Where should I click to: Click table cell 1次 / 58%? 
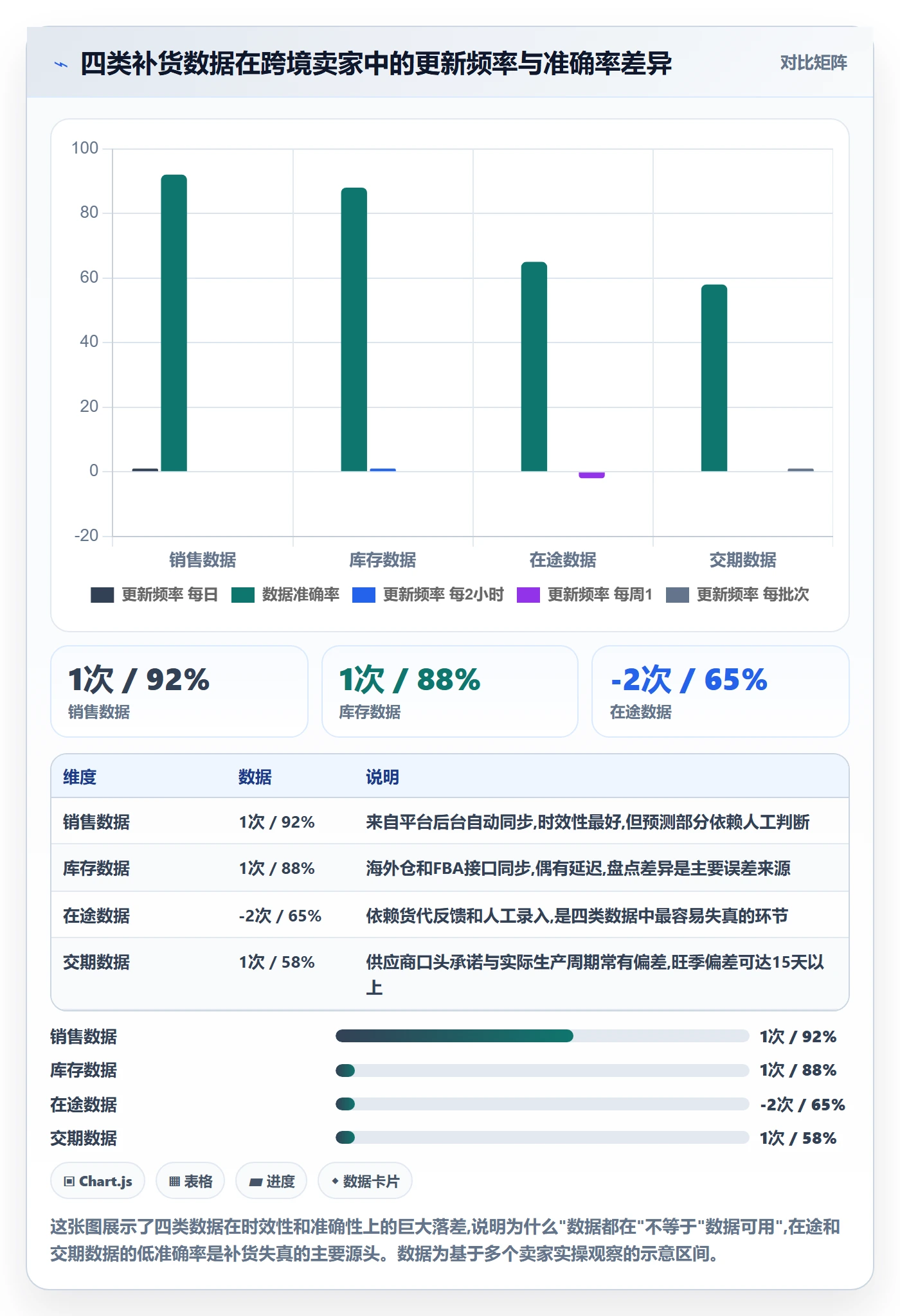pyautogui.click(x=277, y=962)
